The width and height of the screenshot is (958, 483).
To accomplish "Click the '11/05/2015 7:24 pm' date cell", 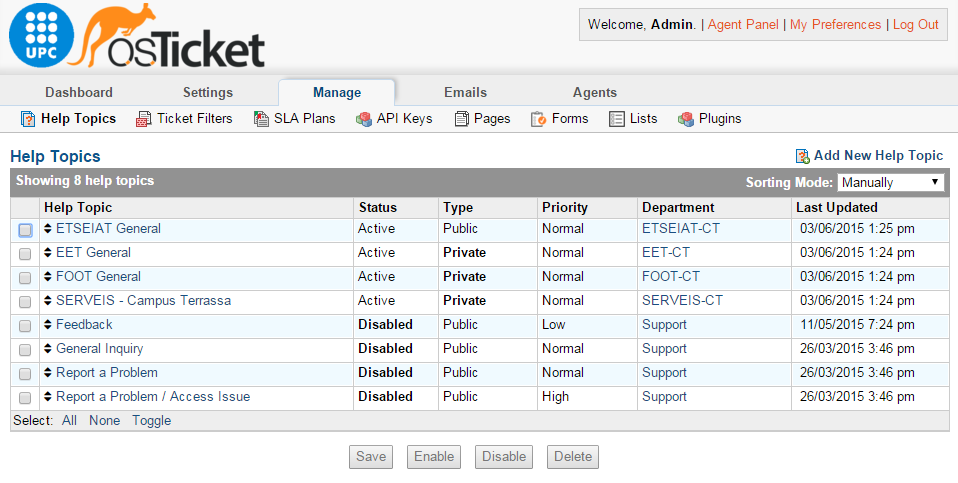I will [x=857, y=325].
